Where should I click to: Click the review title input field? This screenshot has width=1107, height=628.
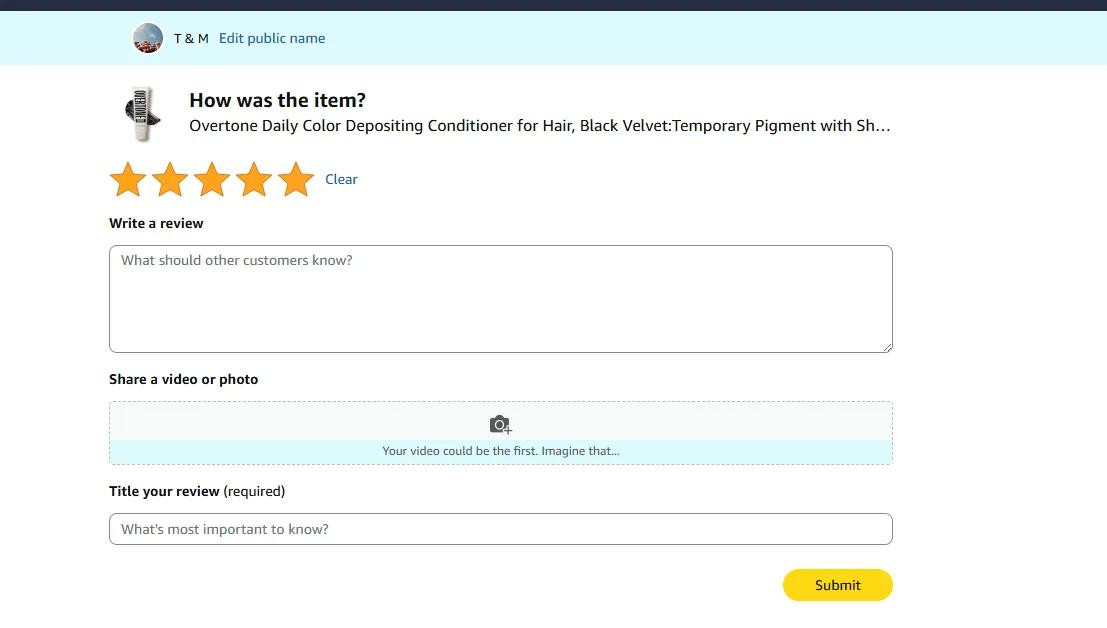pos(500,529)
